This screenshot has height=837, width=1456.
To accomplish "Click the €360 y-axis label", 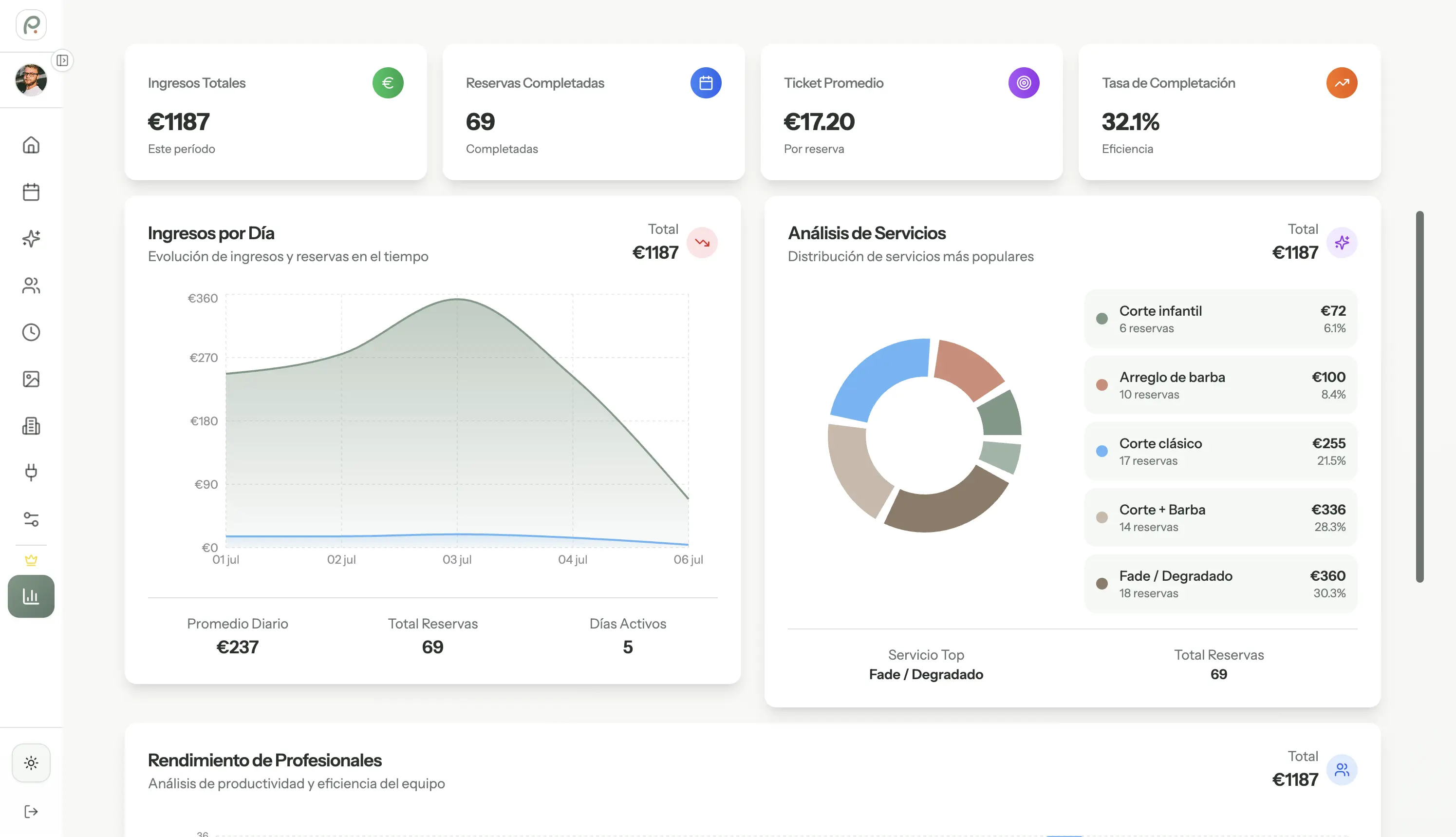I will (x=203, y=298).
